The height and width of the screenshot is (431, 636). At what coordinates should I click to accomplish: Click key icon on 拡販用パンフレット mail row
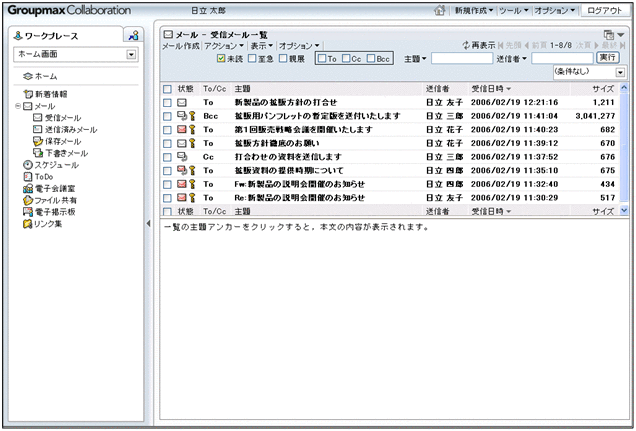point(192,116)
